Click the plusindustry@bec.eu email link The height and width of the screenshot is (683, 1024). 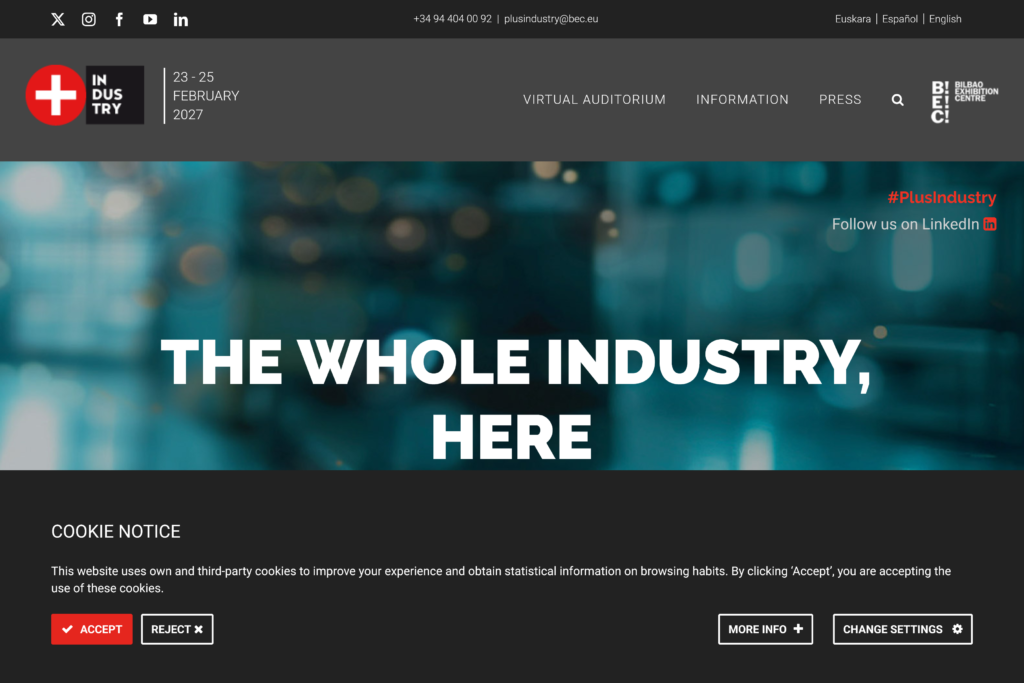(x=551, y=19)
